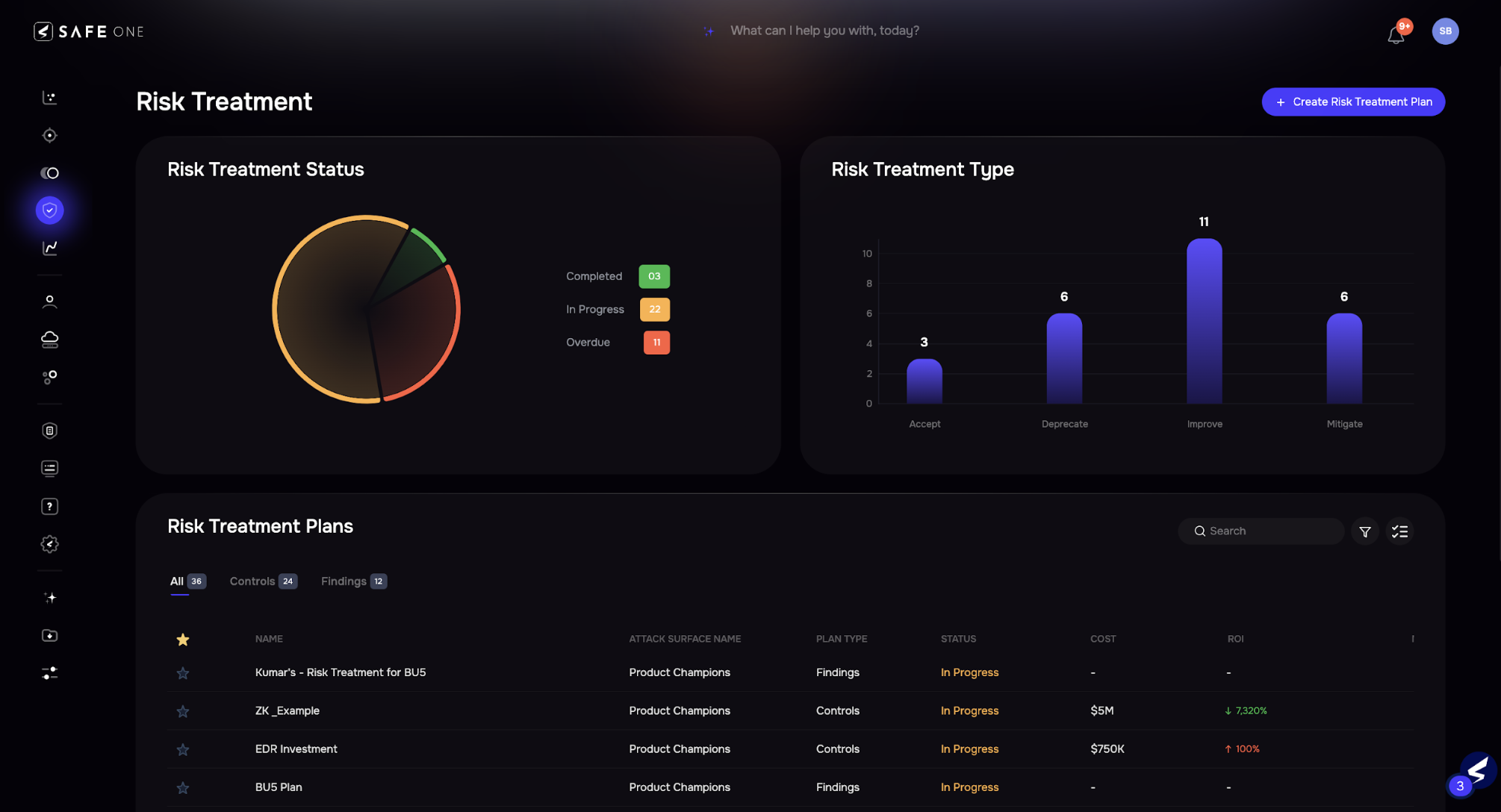This screenshot has width=1501, height=812.
Task: Click the sparkle AI sidebar icon
Action: tap(49, 598)
